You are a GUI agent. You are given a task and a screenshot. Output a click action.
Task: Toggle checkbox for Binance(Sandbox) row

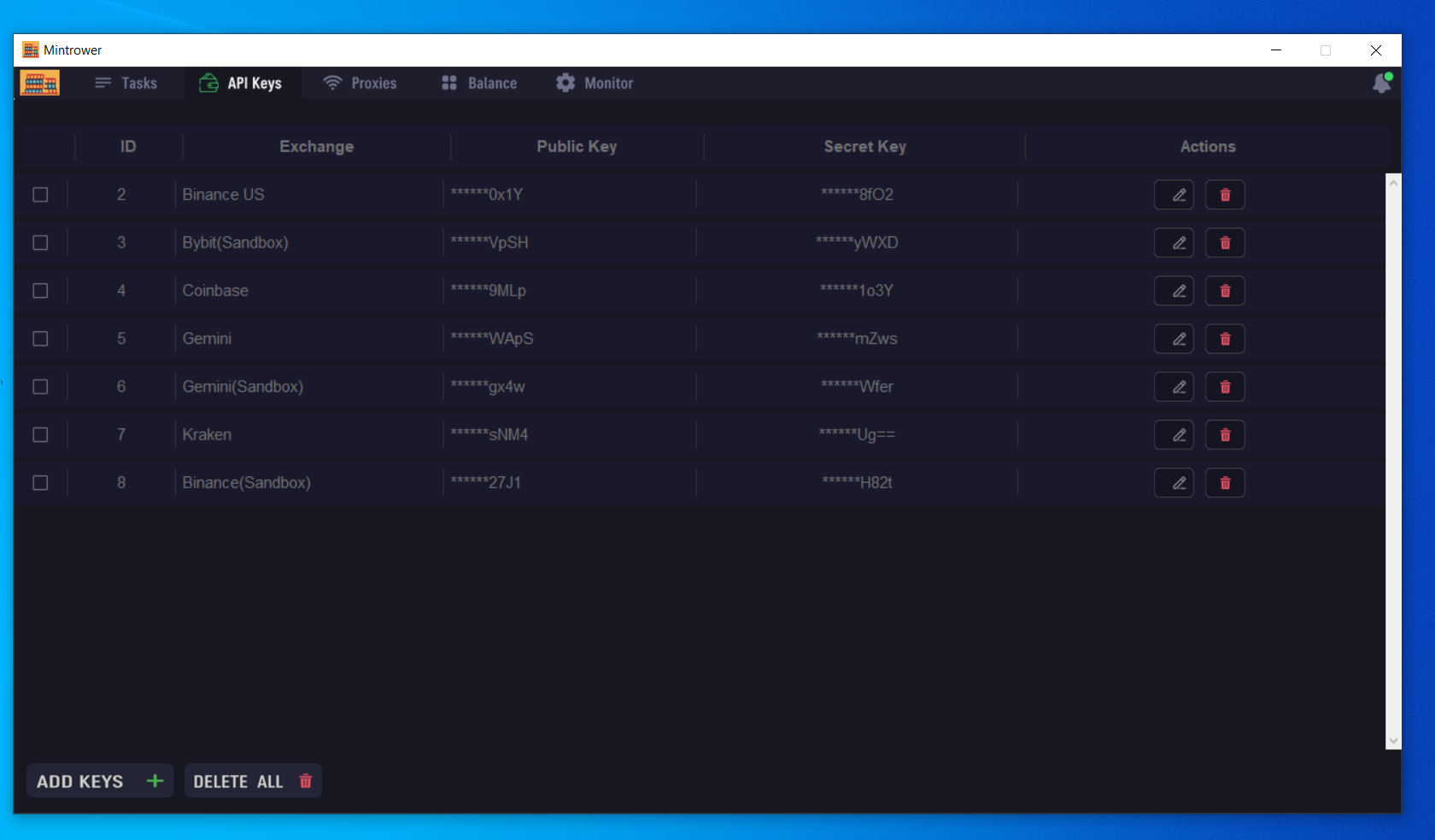click(x=40, y=483)
